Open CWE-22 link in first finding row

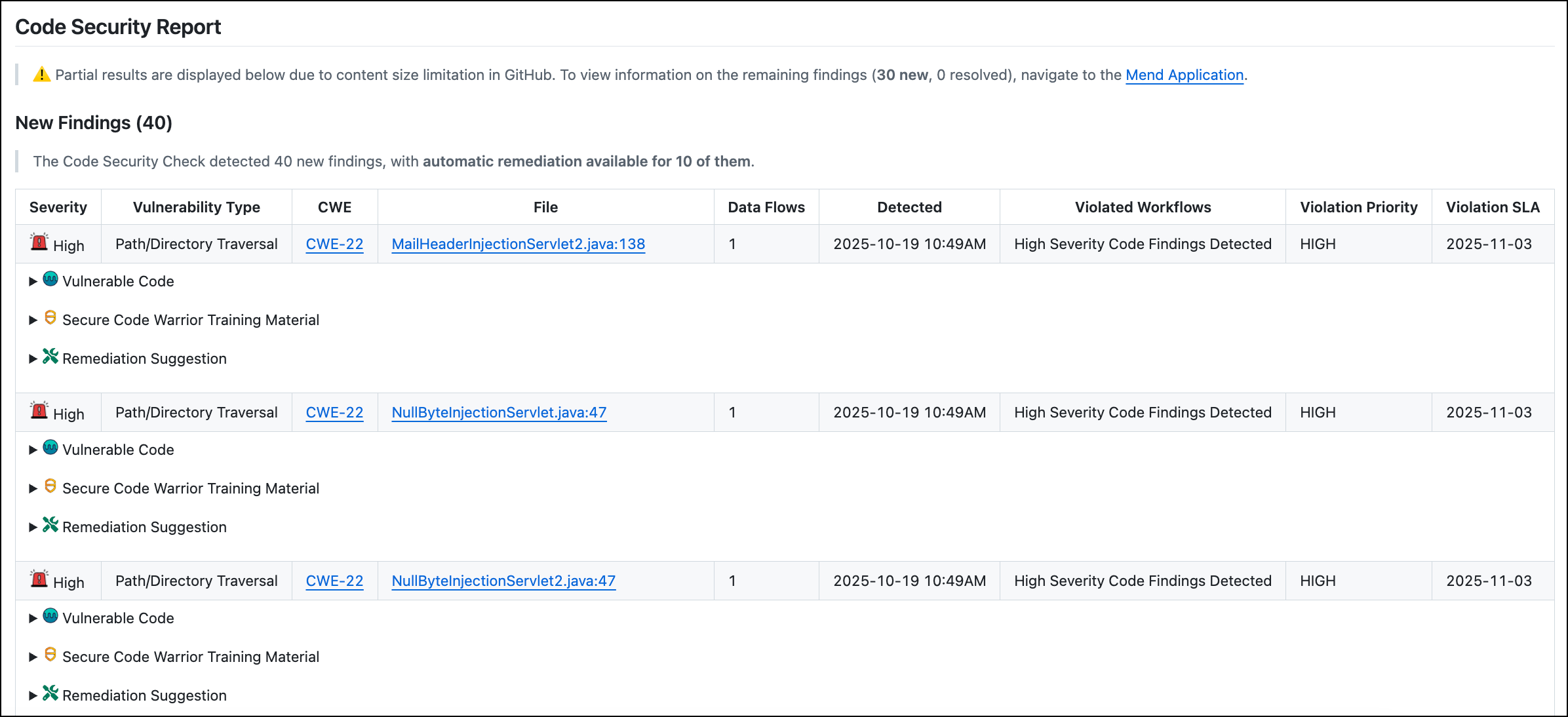coord(334,244)
